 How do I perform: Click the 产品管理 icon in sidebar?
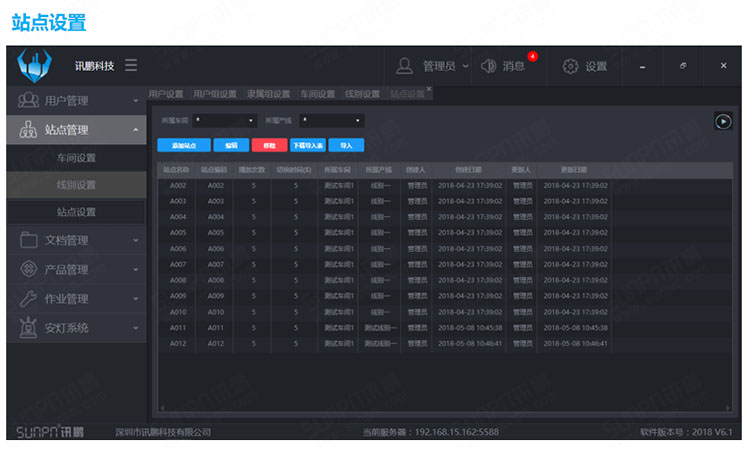[28, 269]
